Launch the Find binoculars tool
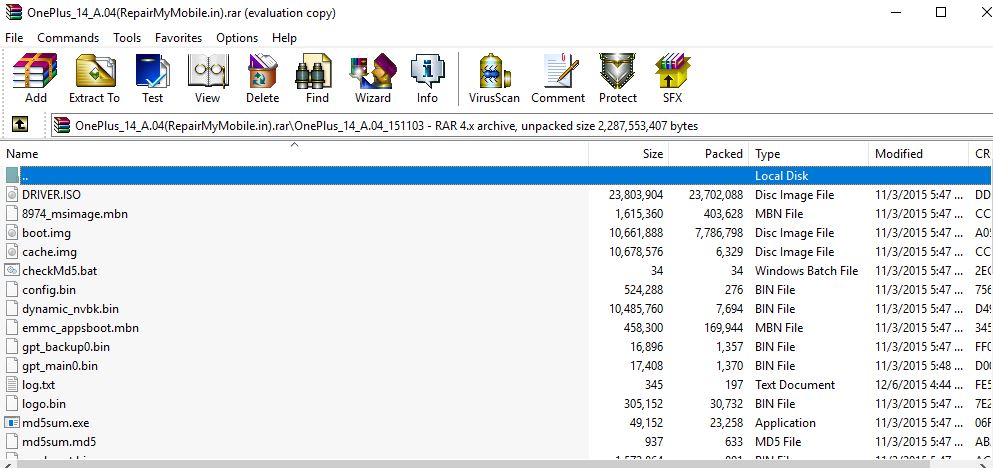 317,79
